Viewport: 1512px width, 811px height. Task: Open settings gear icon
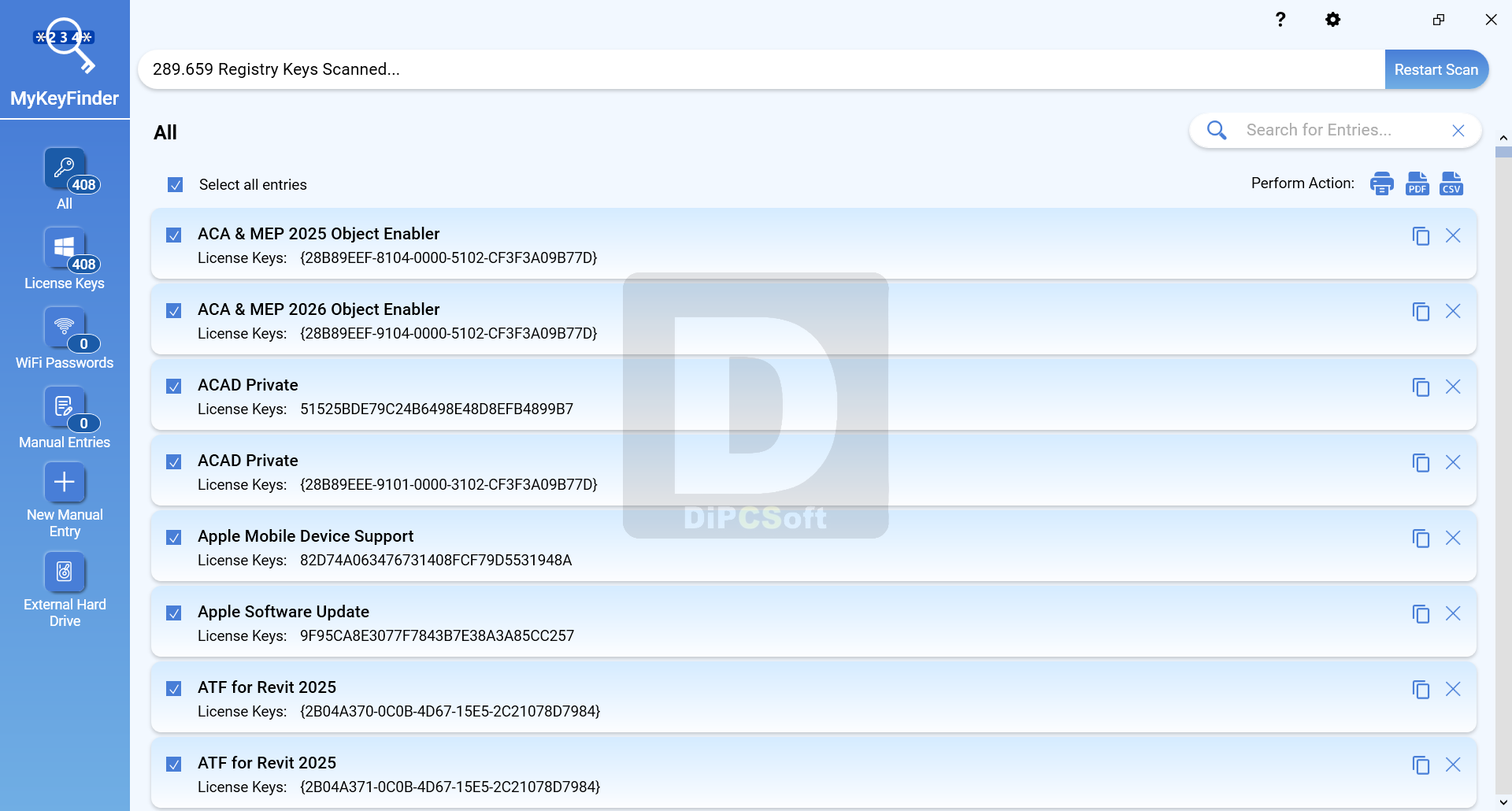pos(1332,20)
